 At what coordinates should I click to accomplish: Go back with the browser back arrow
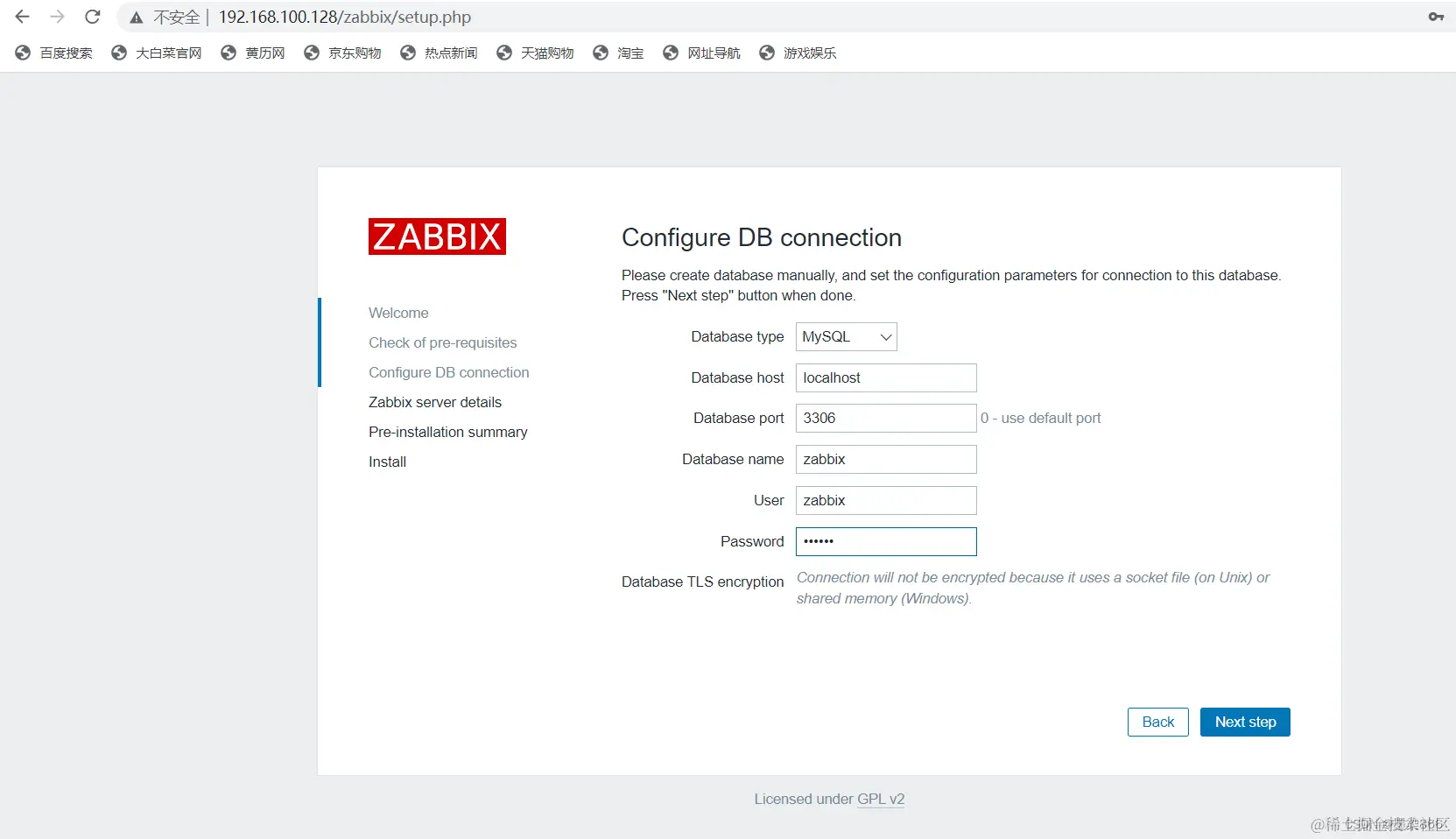[x=23, y=17]
